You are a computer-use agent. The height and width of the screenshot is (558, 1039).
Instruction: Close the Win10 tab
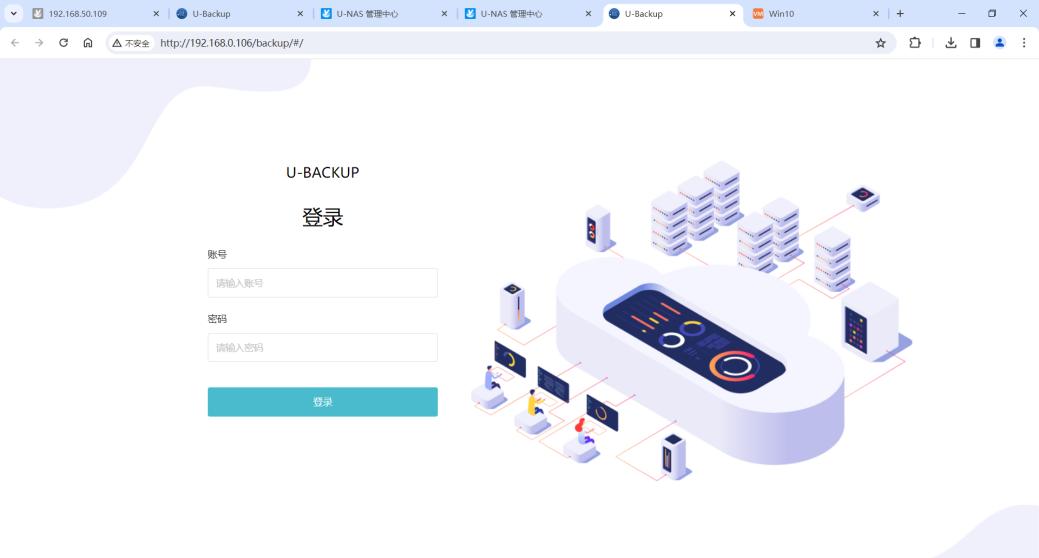point(875,13)
